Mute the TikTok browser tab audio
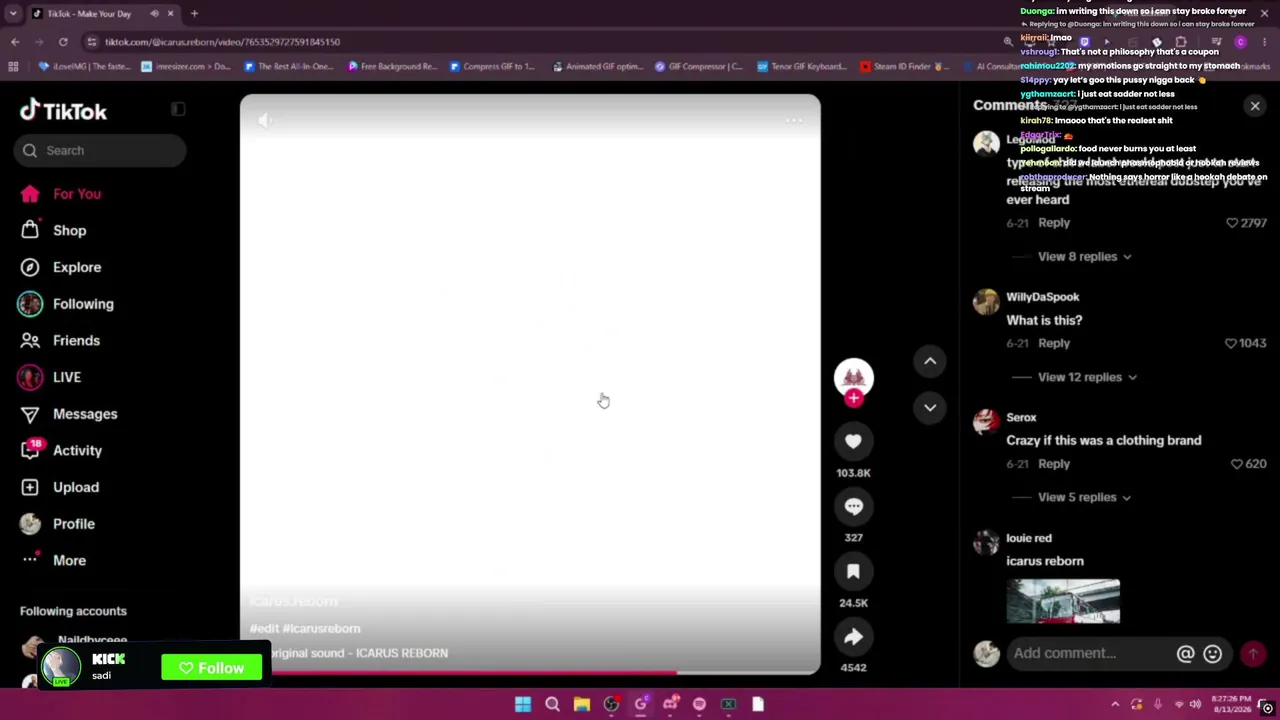 tap(154, 13)
